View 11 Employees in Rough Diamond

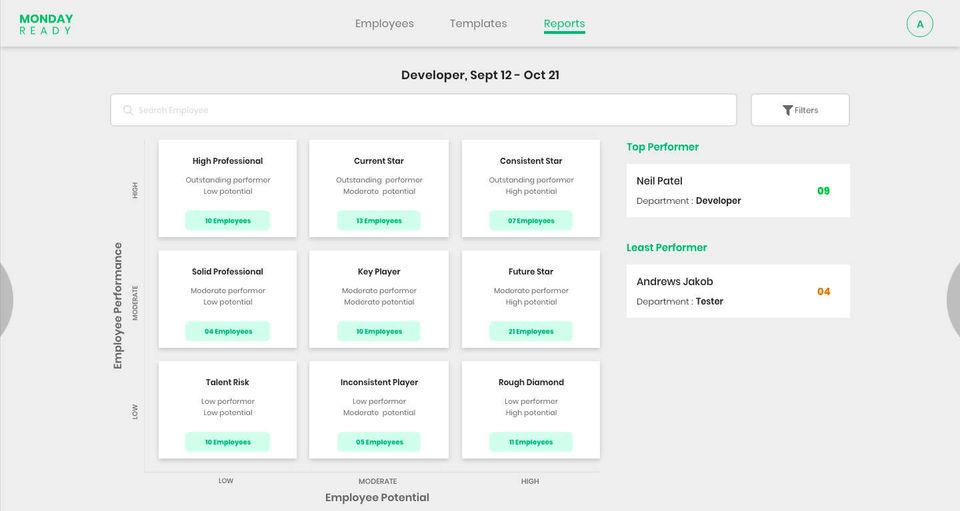pyautogui.click(x=531, y=442)
